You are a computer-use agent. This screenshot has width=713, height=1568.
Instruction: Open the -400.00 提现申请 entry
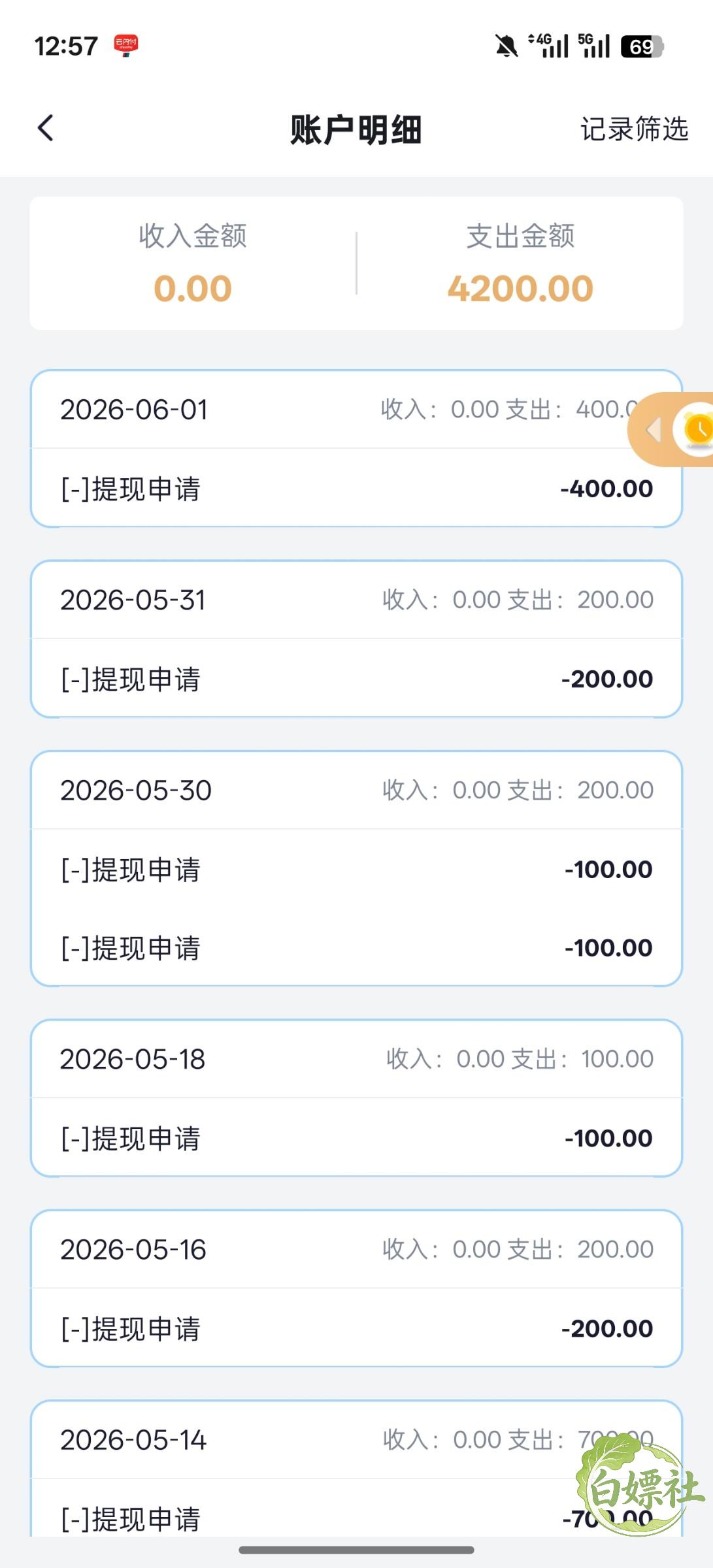[356, 488]
